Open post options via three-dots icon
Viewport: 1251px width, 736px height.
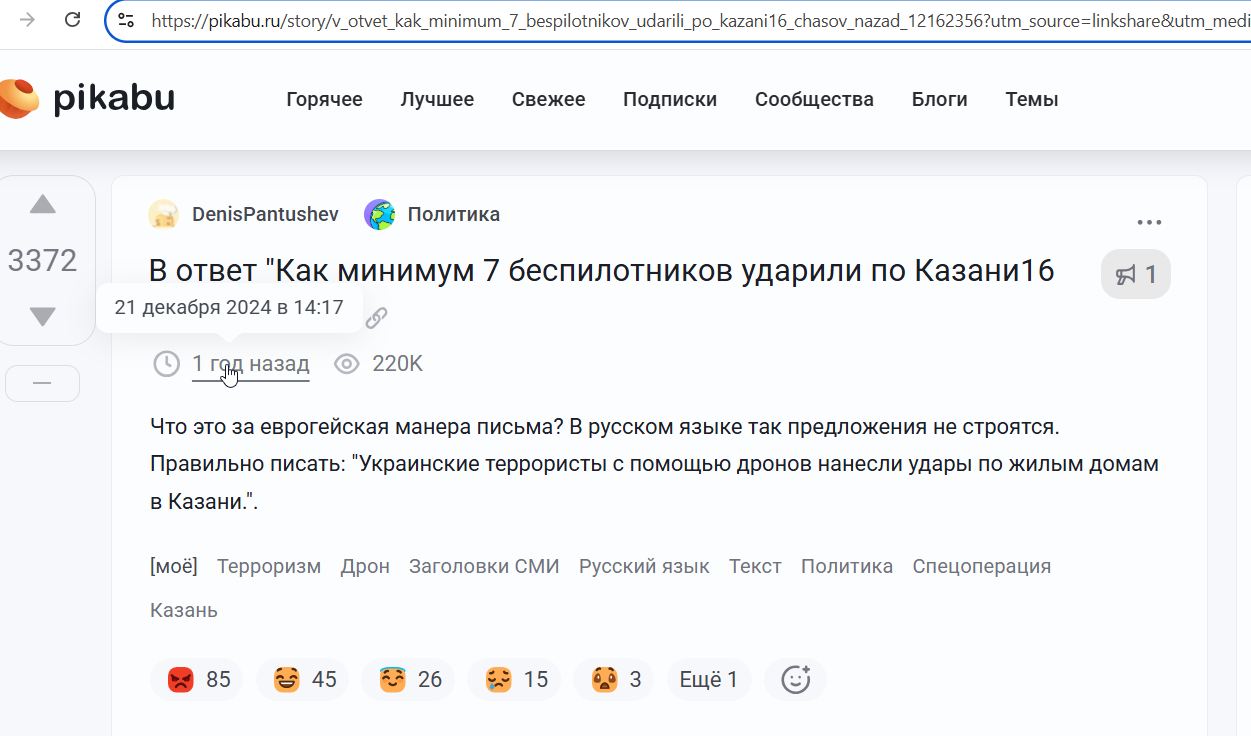pos(1148,221)
